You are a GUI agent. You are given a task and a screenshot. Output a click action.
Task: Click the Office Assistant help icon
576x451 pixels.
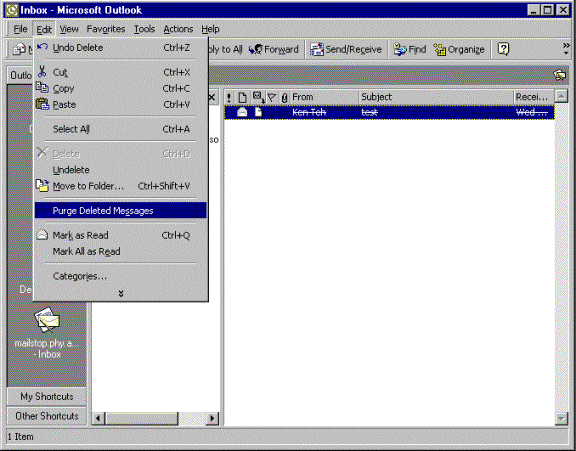503,49
